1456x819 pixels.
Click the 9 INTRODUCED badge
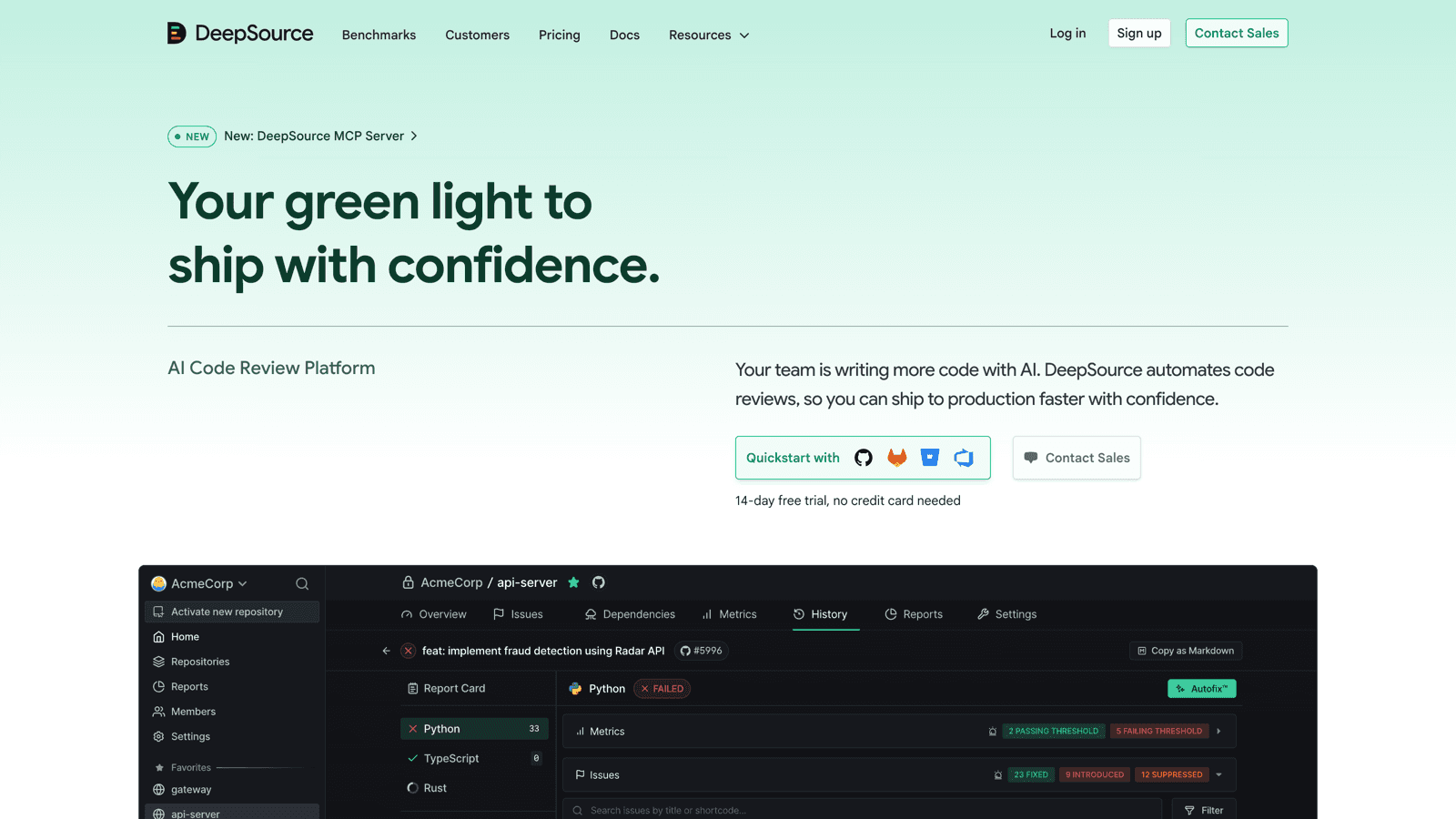[x=1095, y=775]
